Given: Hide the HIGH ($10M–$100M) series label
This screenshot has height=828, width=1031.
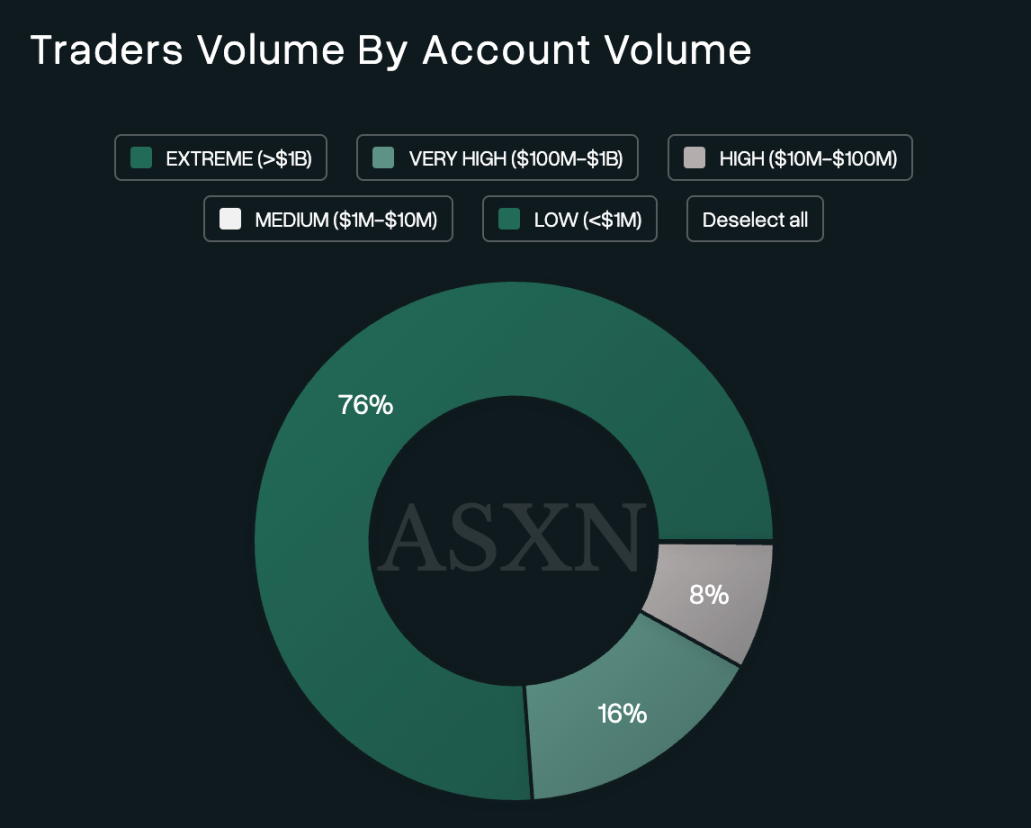Looking at the screenshot, I should pyautogui.click(x=808, y=158).
